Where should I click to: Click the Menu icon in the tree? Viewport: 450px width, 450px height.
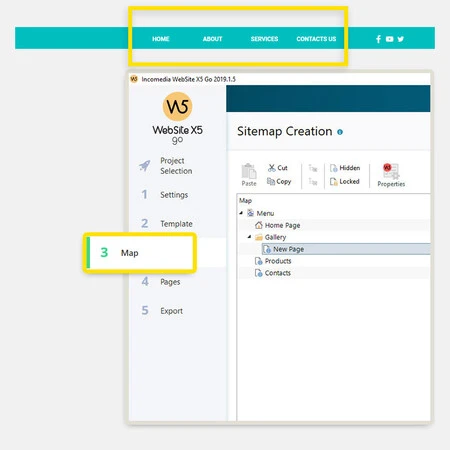(250, 213)
